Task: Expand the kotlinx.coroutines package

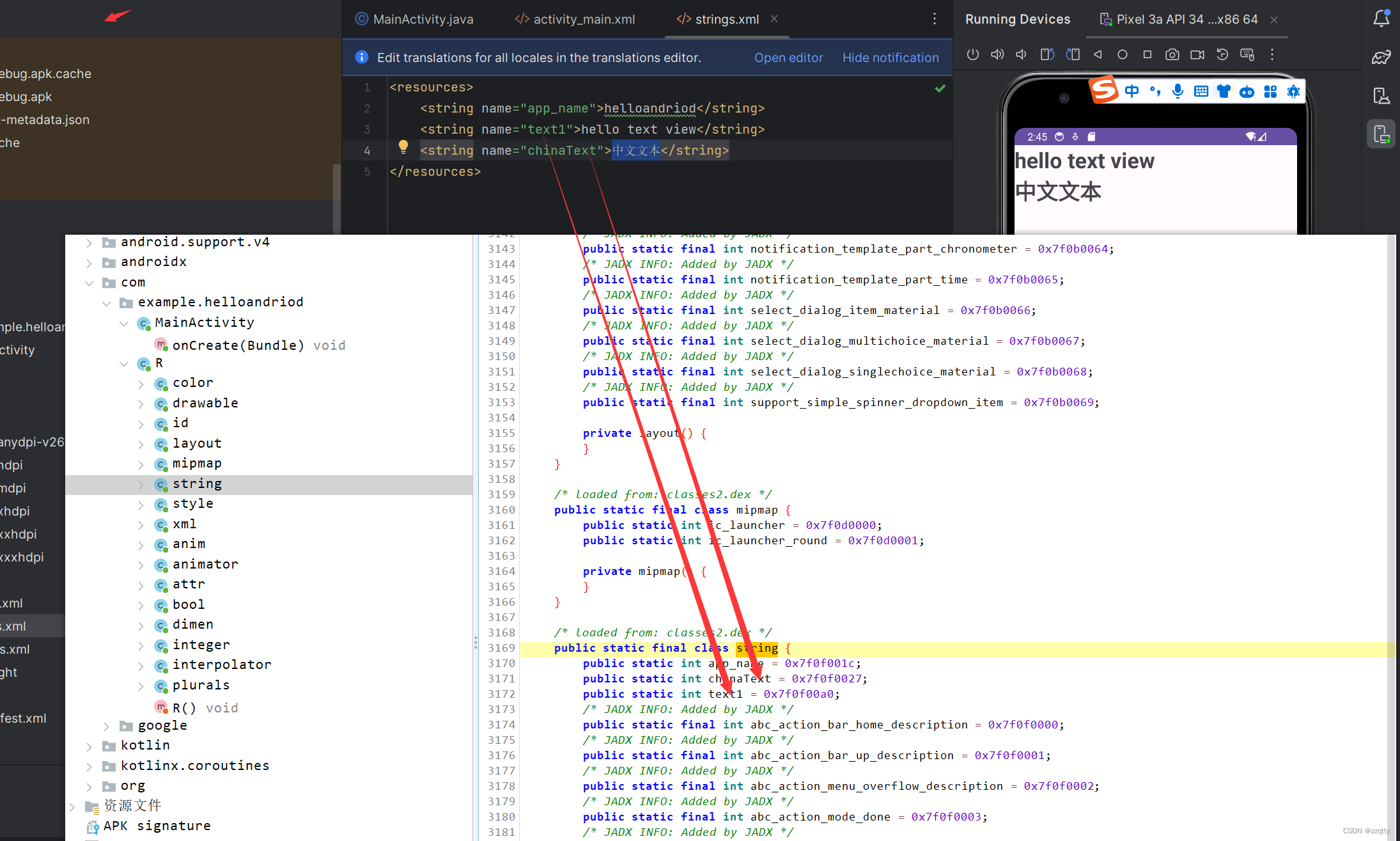Action: coord(89,767)
